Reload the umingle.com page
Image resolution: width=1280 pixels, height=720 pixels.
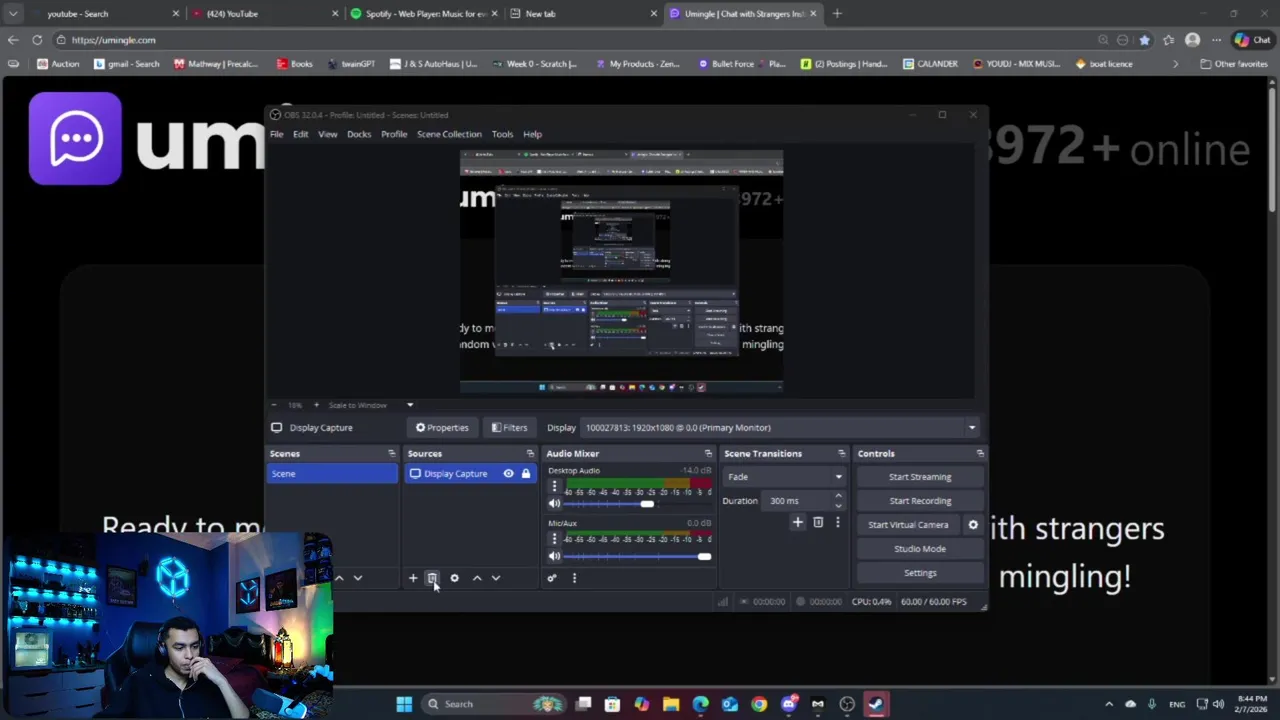click(37, 40)
